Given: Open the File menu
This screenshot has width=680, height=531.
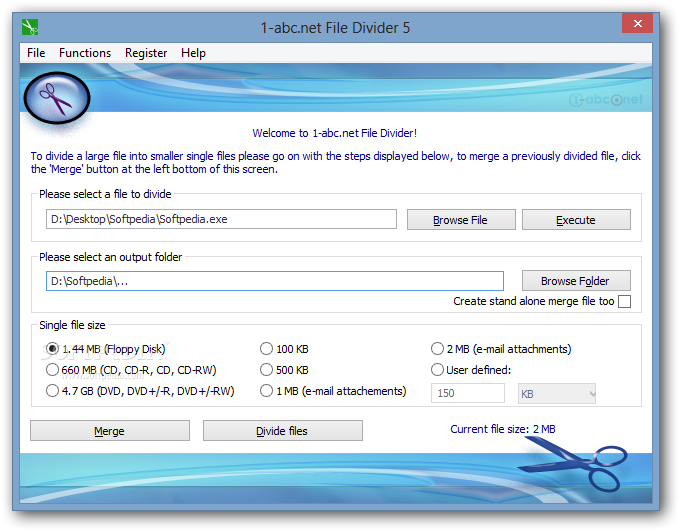Looking at the screenshot, I should click(x=36, y=53).
